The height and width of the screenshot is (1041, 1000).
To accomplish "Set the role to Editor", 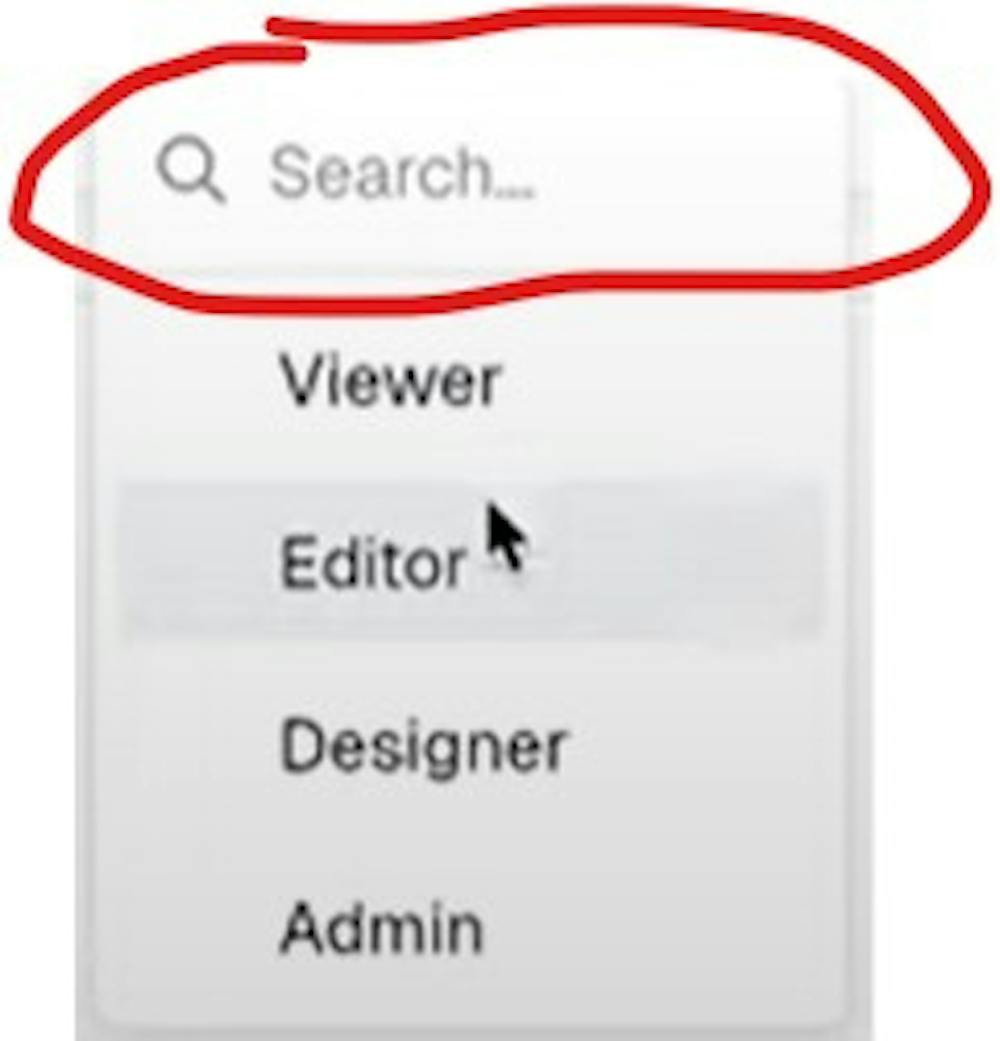I will pos(471,562).
